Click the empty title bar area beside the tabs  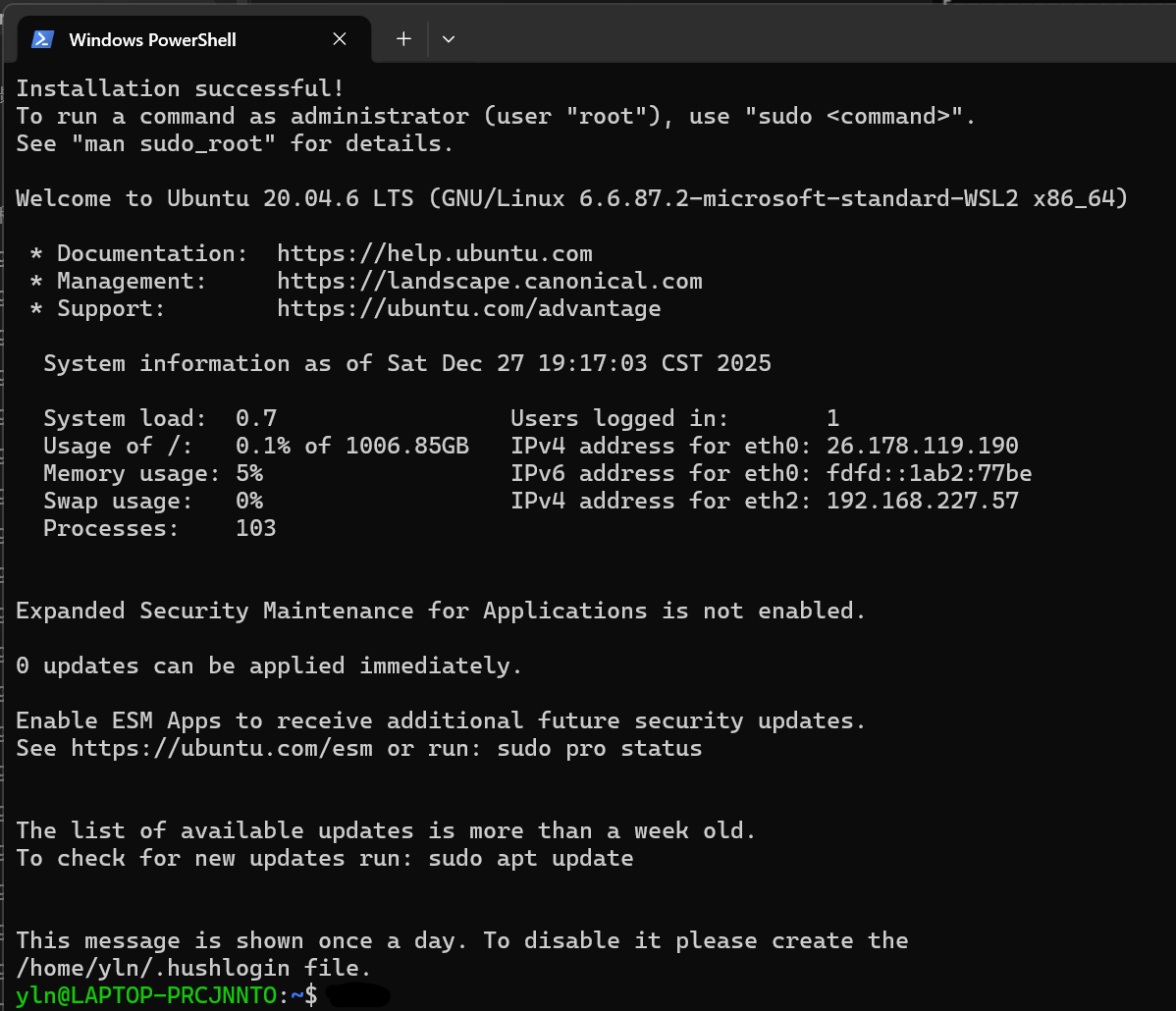click(x=785, y=39)
